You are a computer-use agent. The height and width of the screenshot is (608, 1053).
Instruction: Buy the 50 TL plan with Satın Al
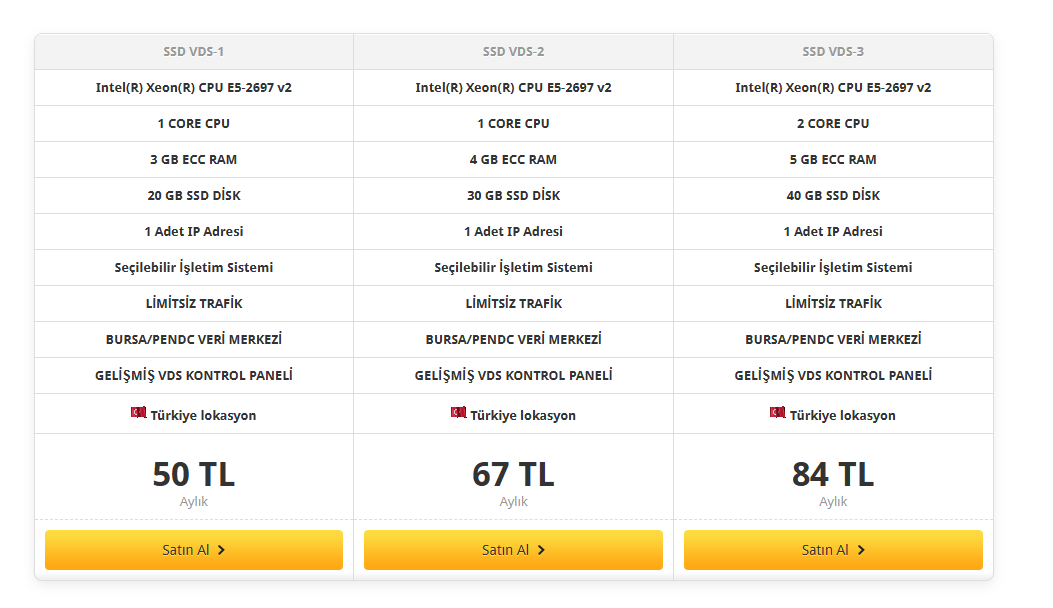[x=194, y=550]
